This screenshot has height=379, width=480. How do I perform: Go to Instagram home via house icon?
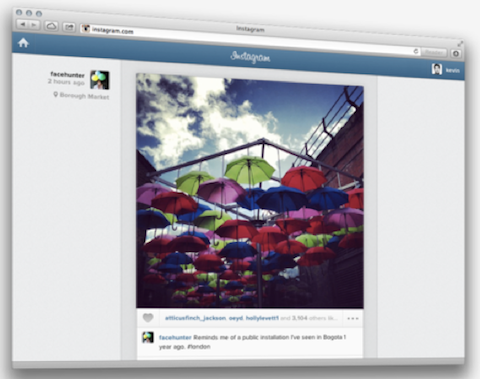pyautogui.click(x=23, y=43)
